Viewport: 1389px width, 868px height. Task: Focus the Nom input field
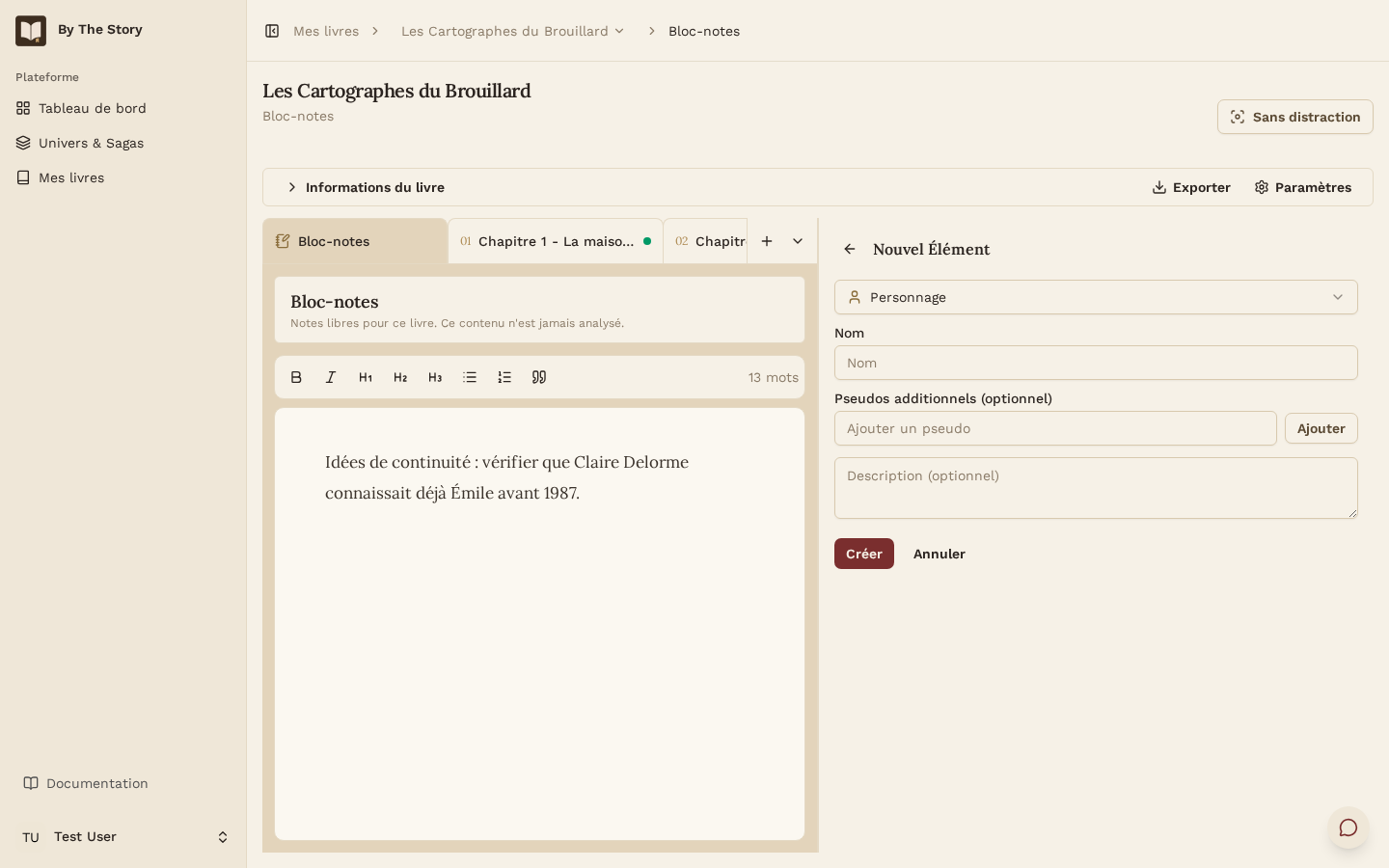click(x=1096, y=363)
